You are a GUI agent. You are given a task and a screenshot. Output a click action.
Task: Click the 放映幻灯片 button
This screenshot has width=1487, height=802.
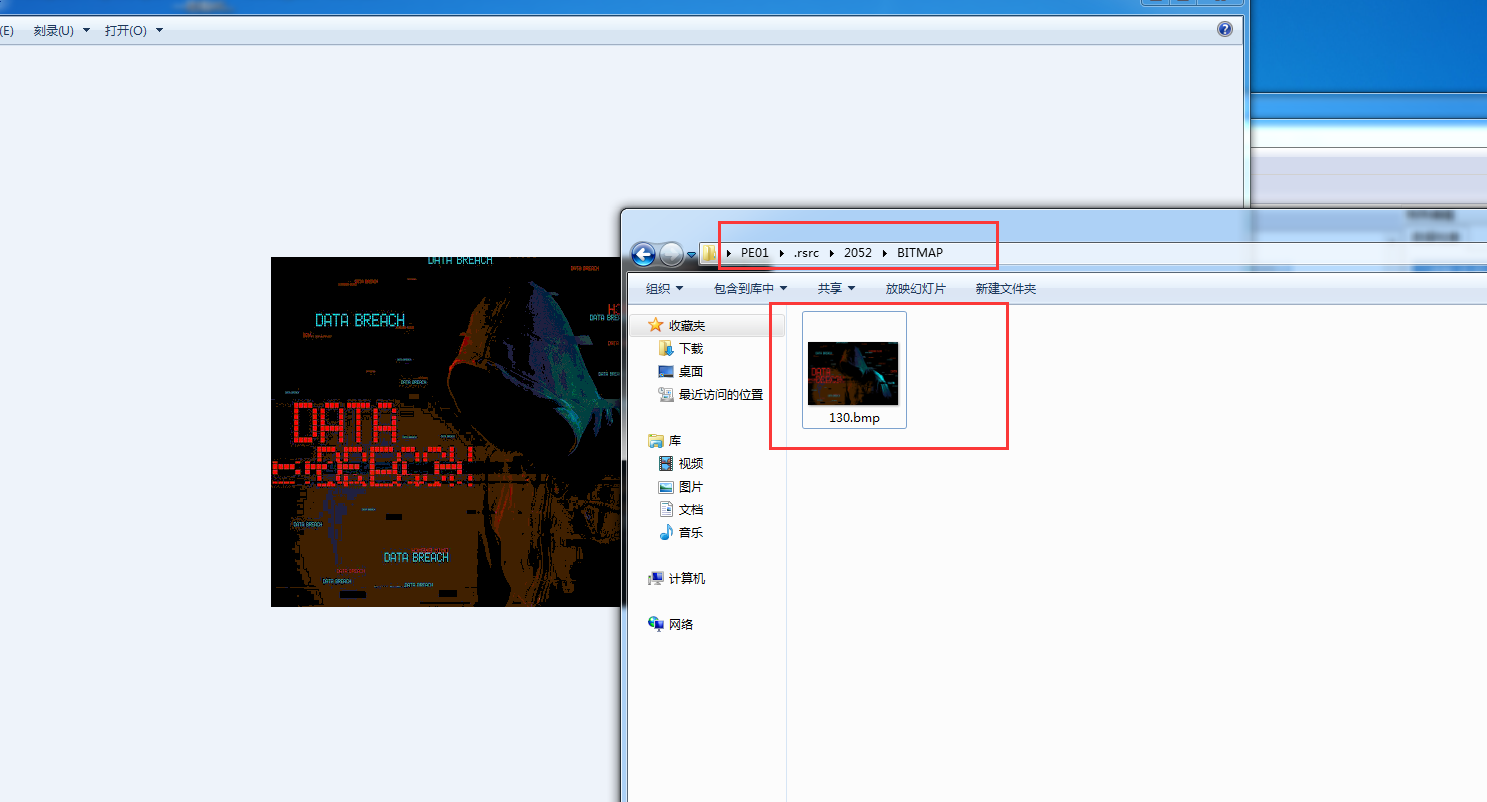point(915,288)
